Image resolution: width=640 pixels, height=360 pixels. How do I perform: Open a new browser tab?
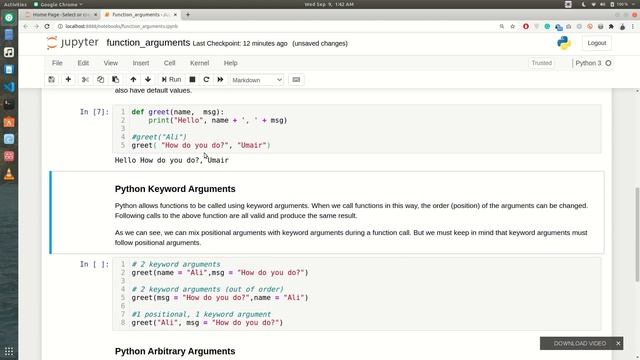(x=188, y=14)
